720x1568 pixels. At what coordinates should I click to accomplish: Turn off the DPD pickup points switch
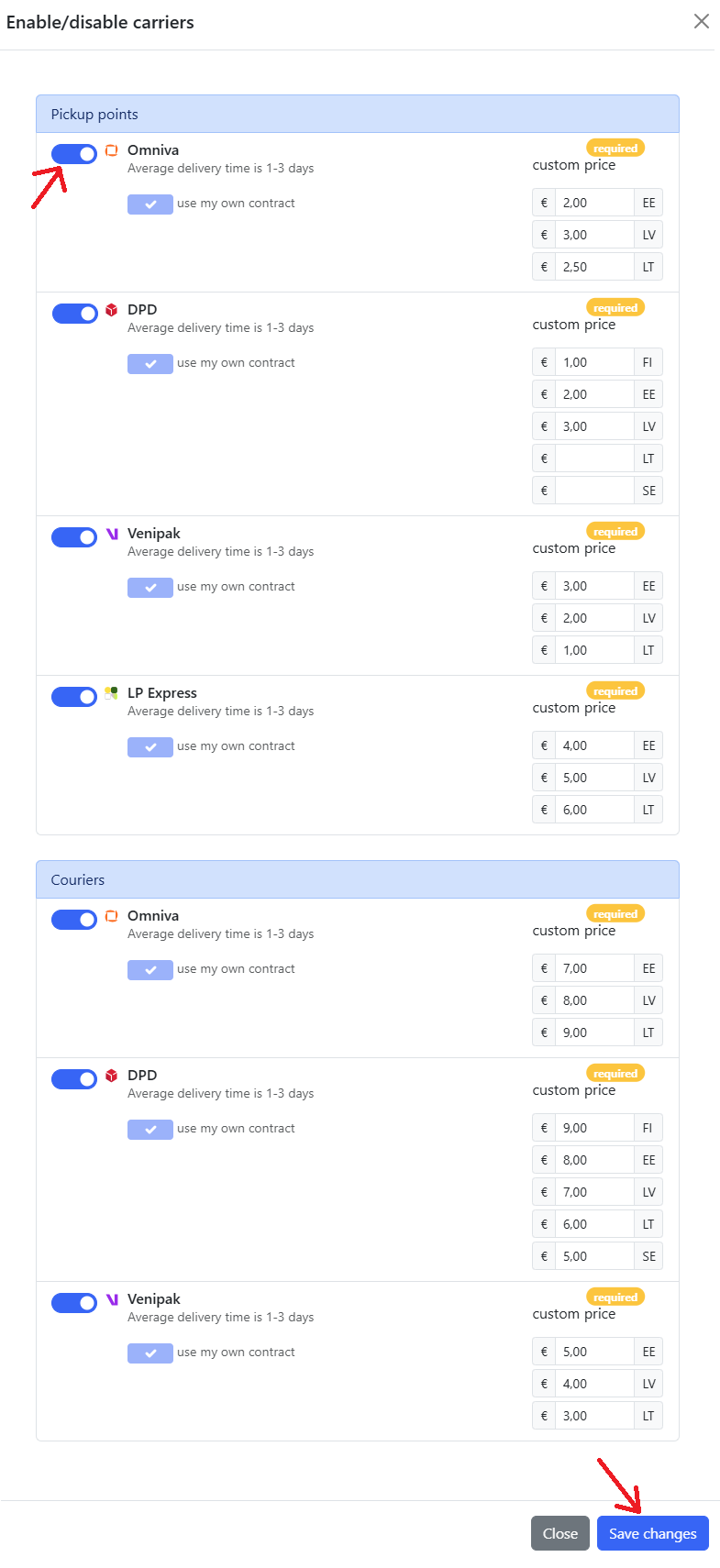coord(74,314)
